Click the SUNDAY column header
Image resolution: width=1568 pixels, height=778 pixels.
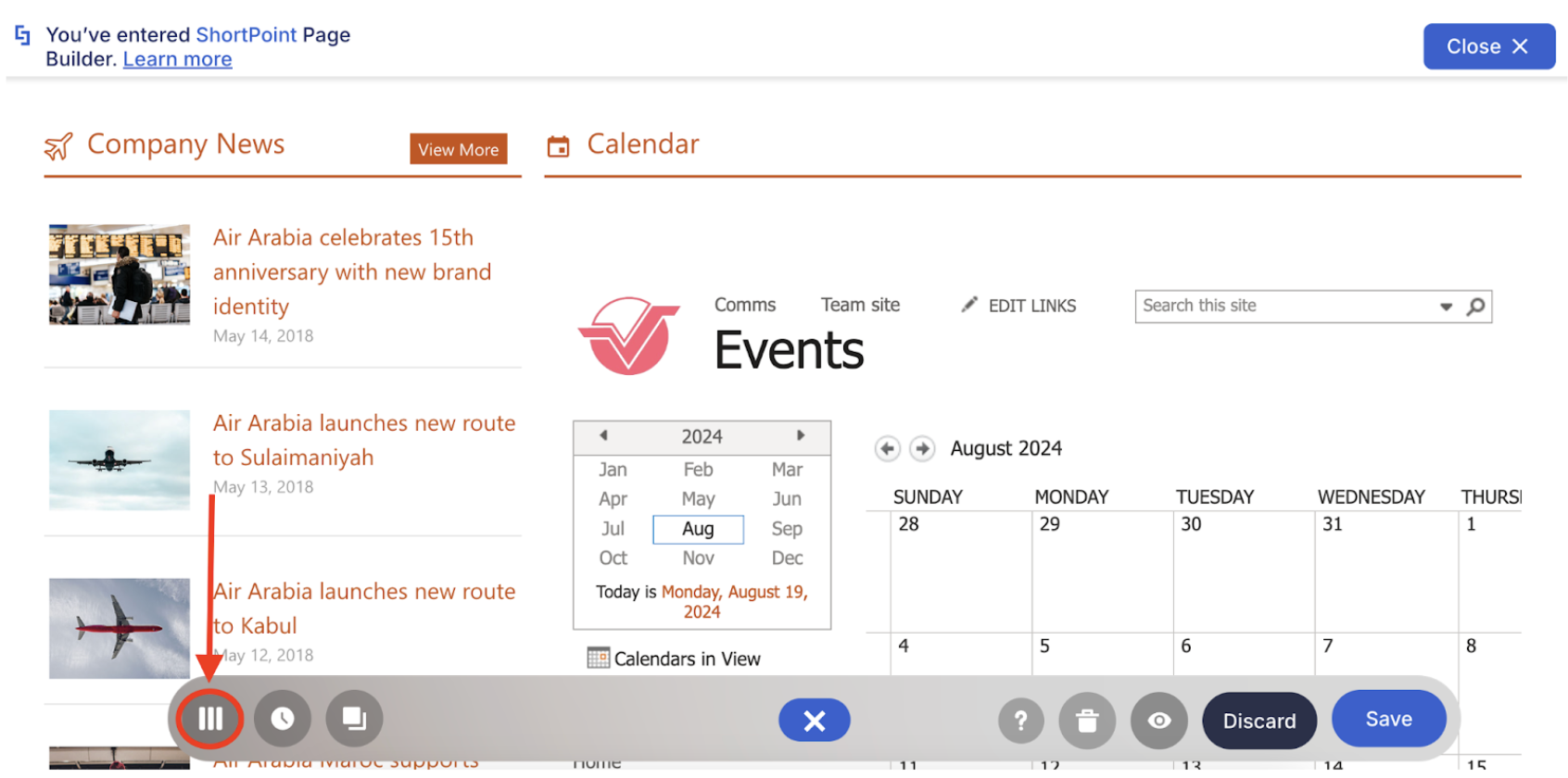(928, 497)
